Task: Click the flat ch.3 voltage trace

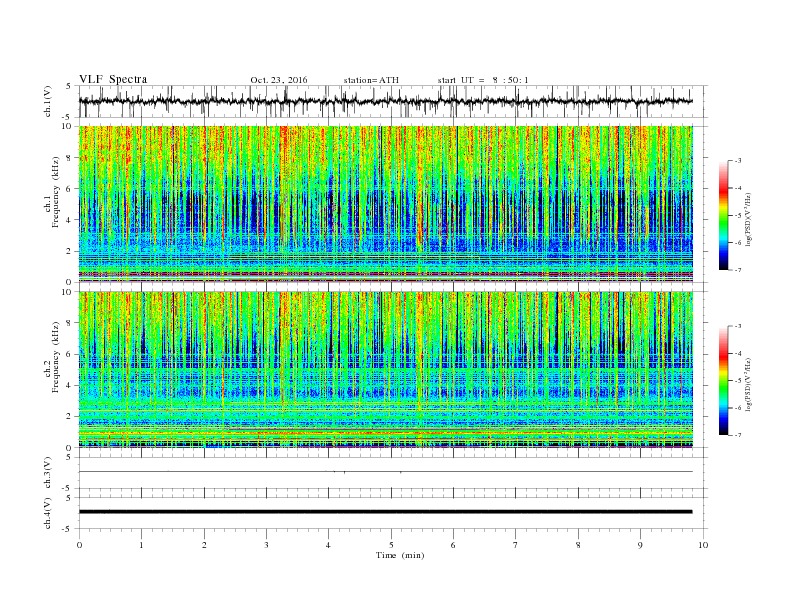Action: coord(386,472)
